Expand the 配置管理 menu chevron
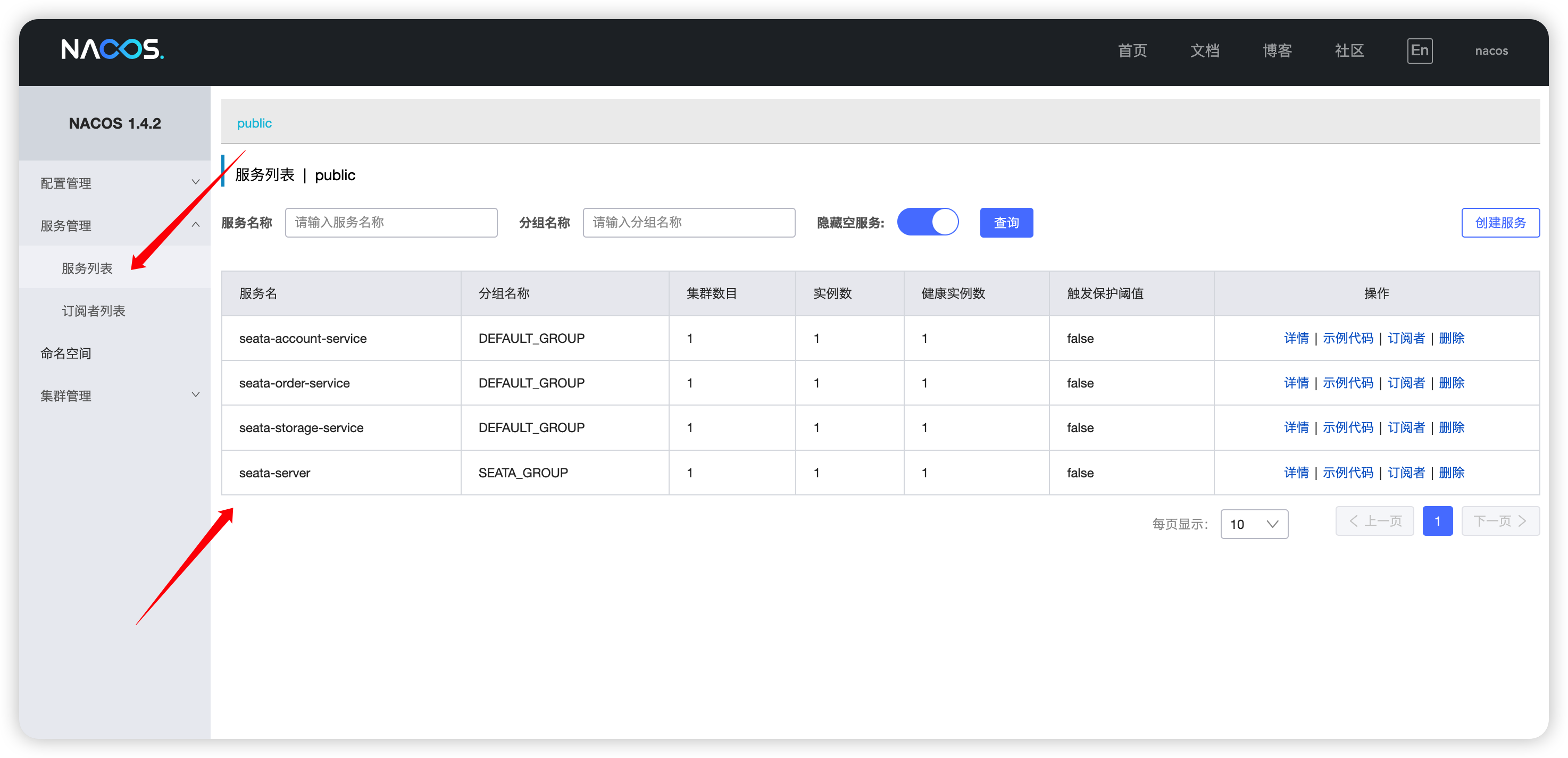Viewport: 1568px width, 758px height. 195,182
